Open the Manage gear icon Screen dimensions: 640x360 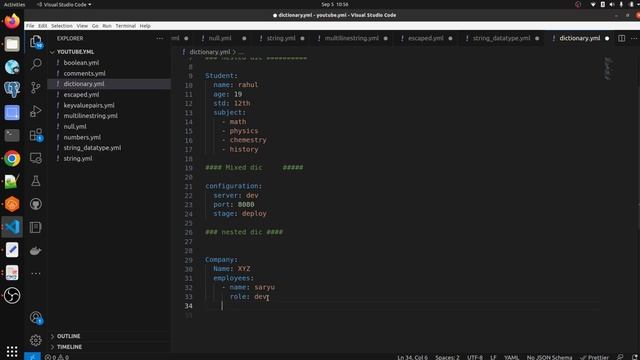point(36,340)
